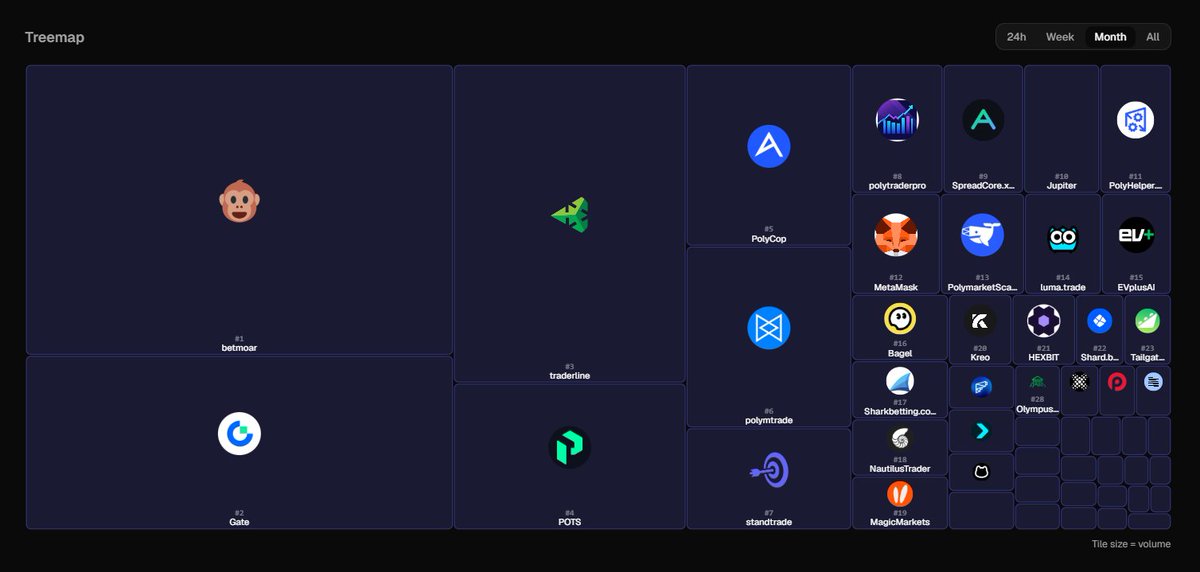Click the Kreo K icon
The width and height of the screenshot is (1200, 572).
pos(980,321)
